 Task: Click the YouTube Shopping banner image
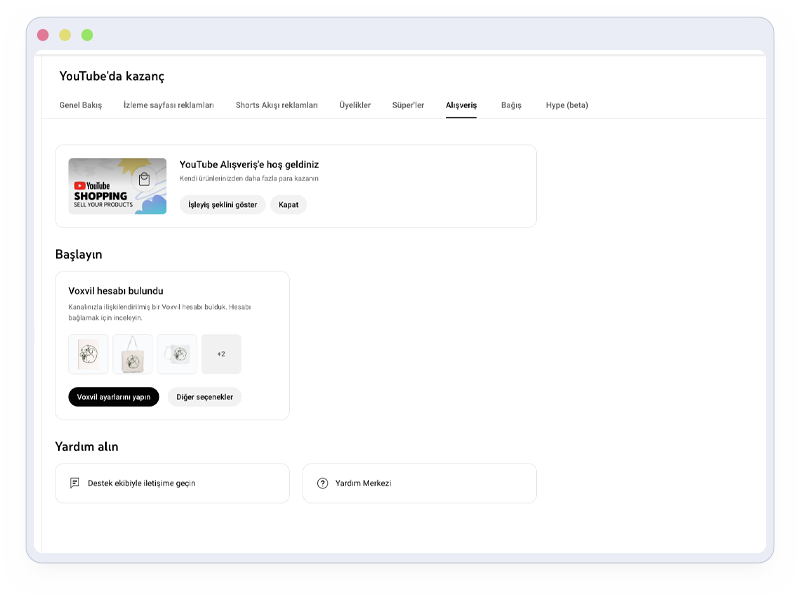[x=117, y=186]
